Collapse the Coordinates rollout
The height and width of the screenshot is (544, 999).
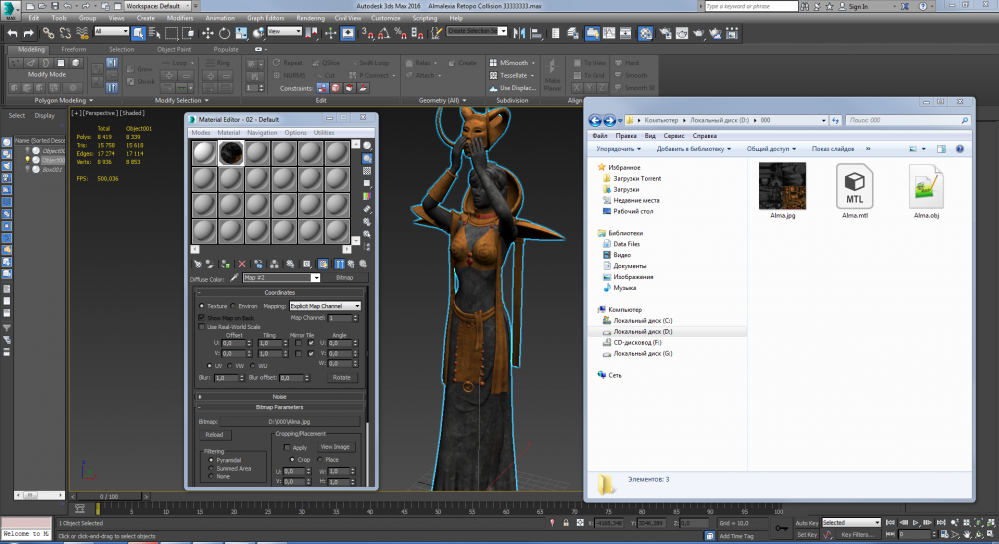(280, 292)
